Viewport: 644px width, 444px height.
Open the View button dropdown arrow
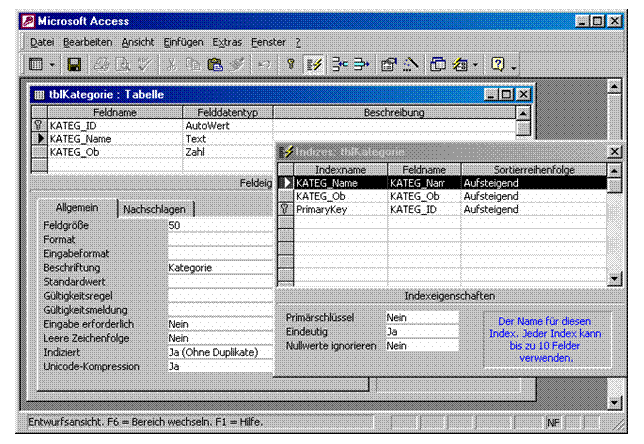(52, 64)
